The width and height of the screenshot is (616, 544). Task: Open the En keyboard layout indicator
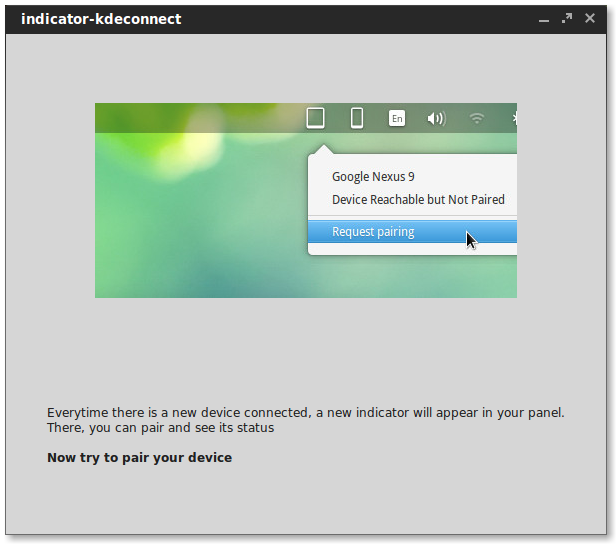tap(397, 119)
